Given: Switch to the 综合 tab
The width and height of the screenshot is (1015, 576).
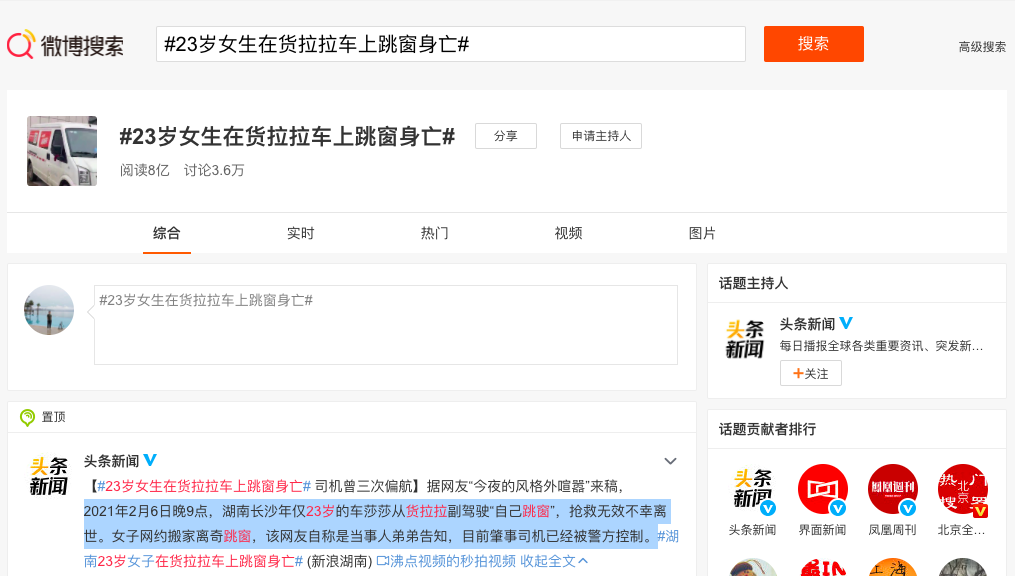Looking at the screenshot, I should pyautogui.click(x=166, y=233).
